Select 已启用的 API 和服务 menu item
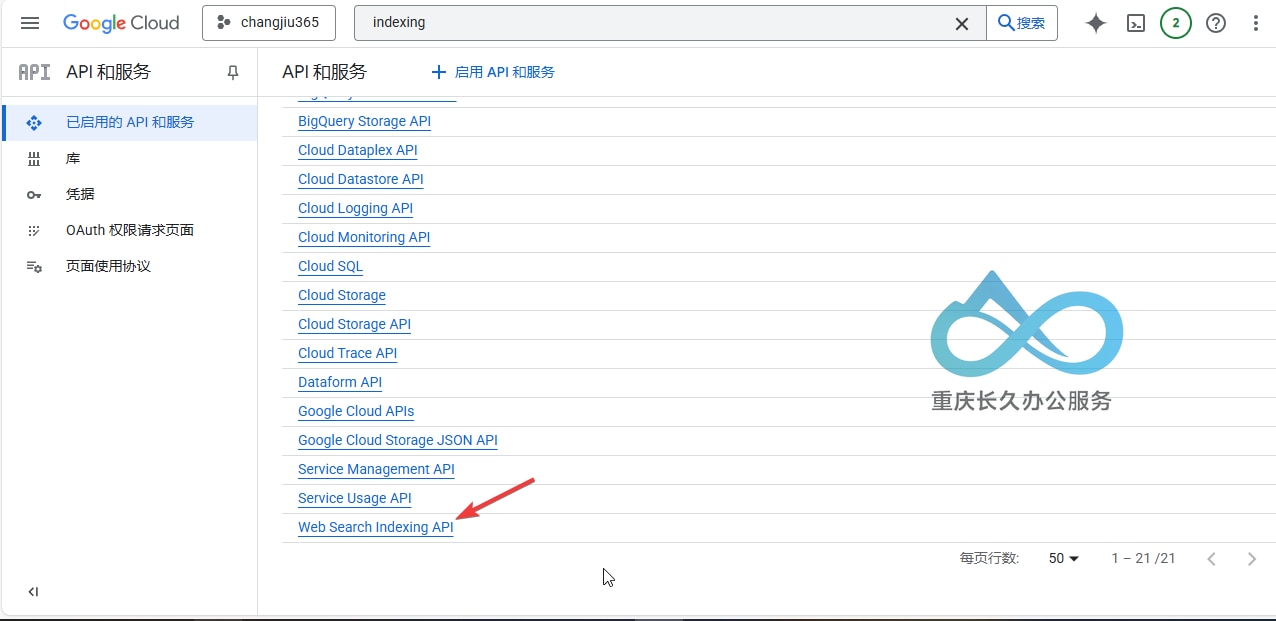This screenshot has height=621, width=1276. [x=129, y=122]
